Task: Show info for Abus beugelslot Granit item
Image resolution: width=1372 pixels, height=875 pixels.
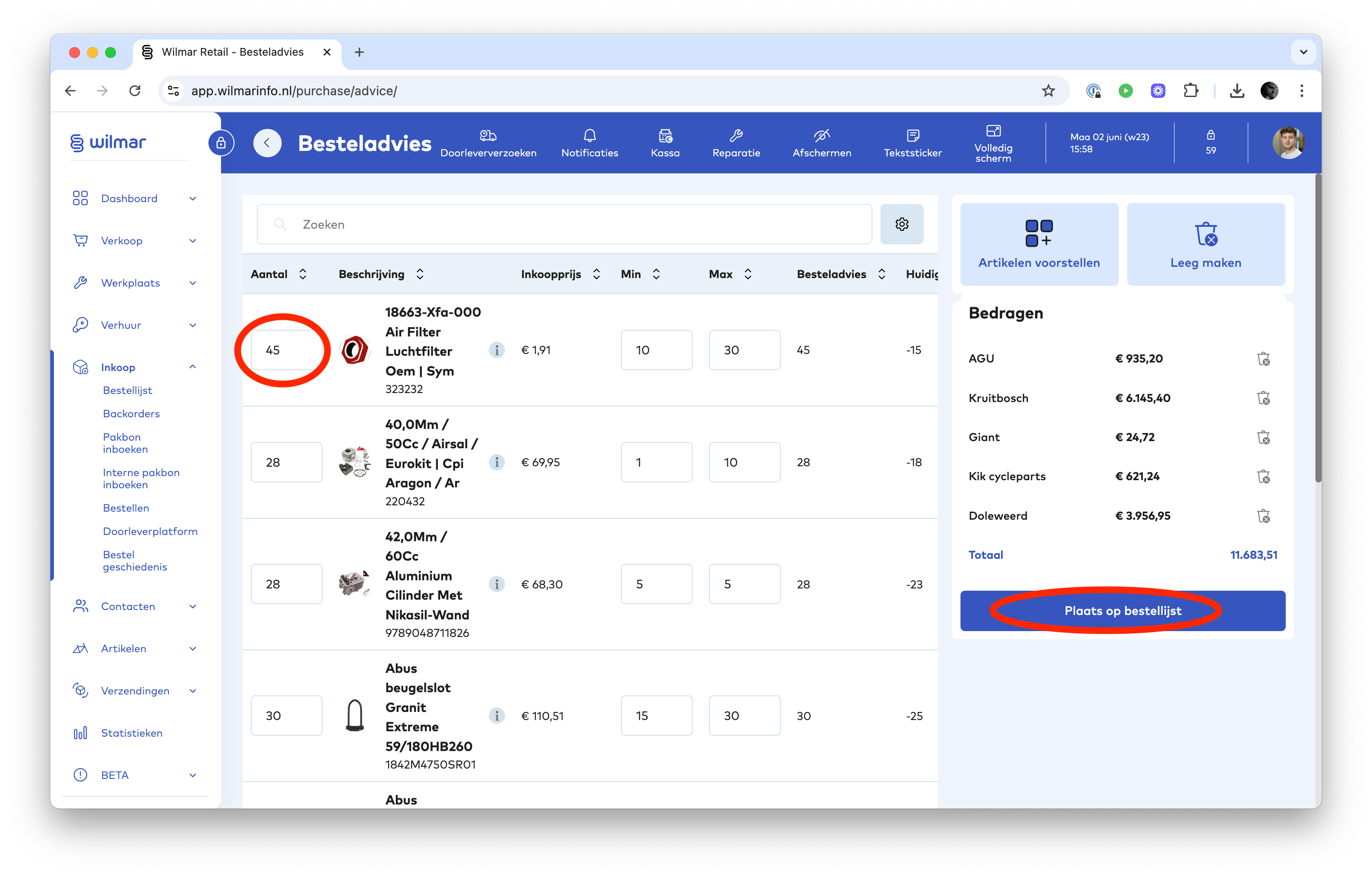Action: (496, 716)
